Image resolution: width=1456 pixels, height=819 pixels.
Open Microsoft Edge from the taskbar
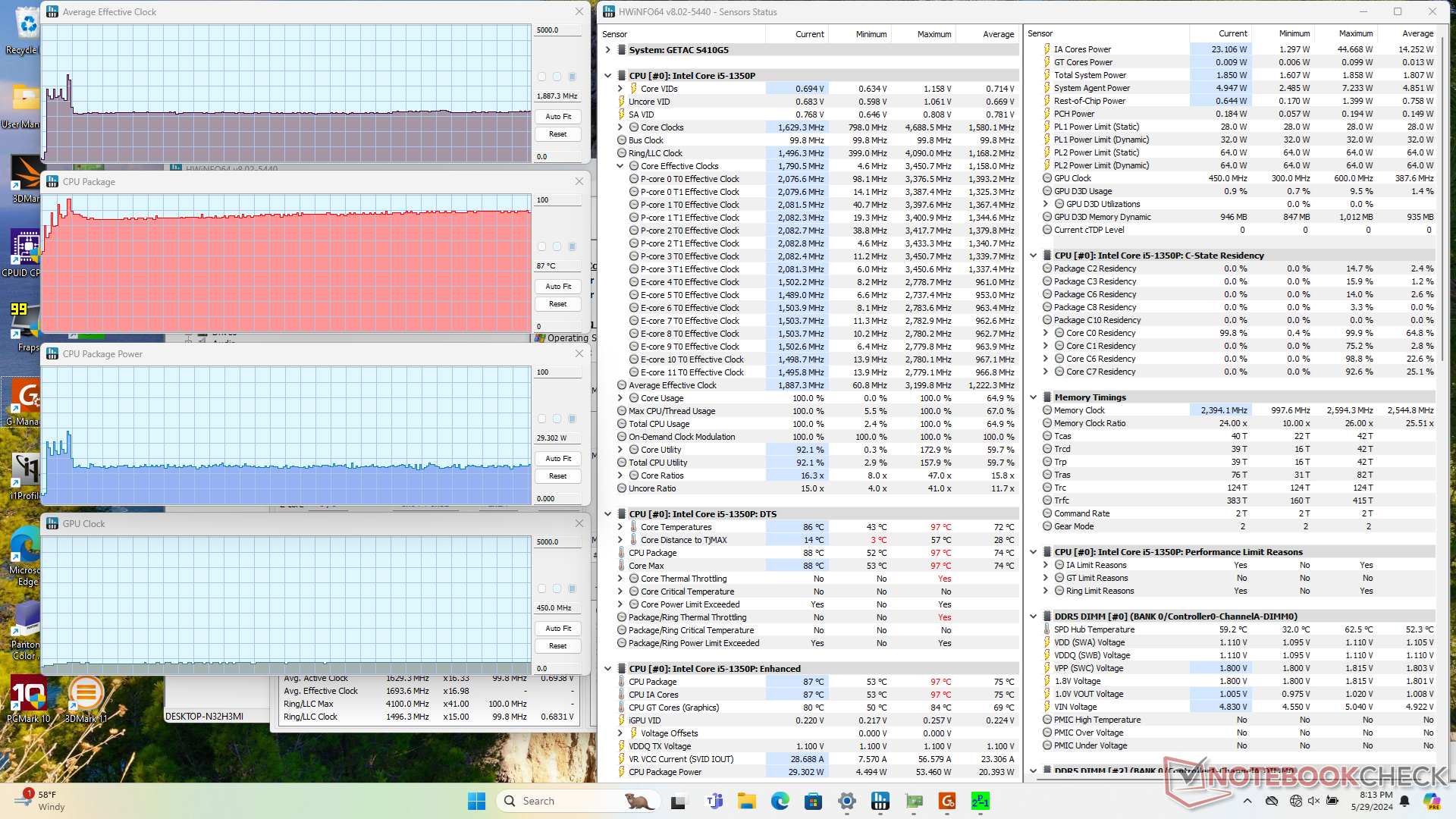(x=780, y=801)
